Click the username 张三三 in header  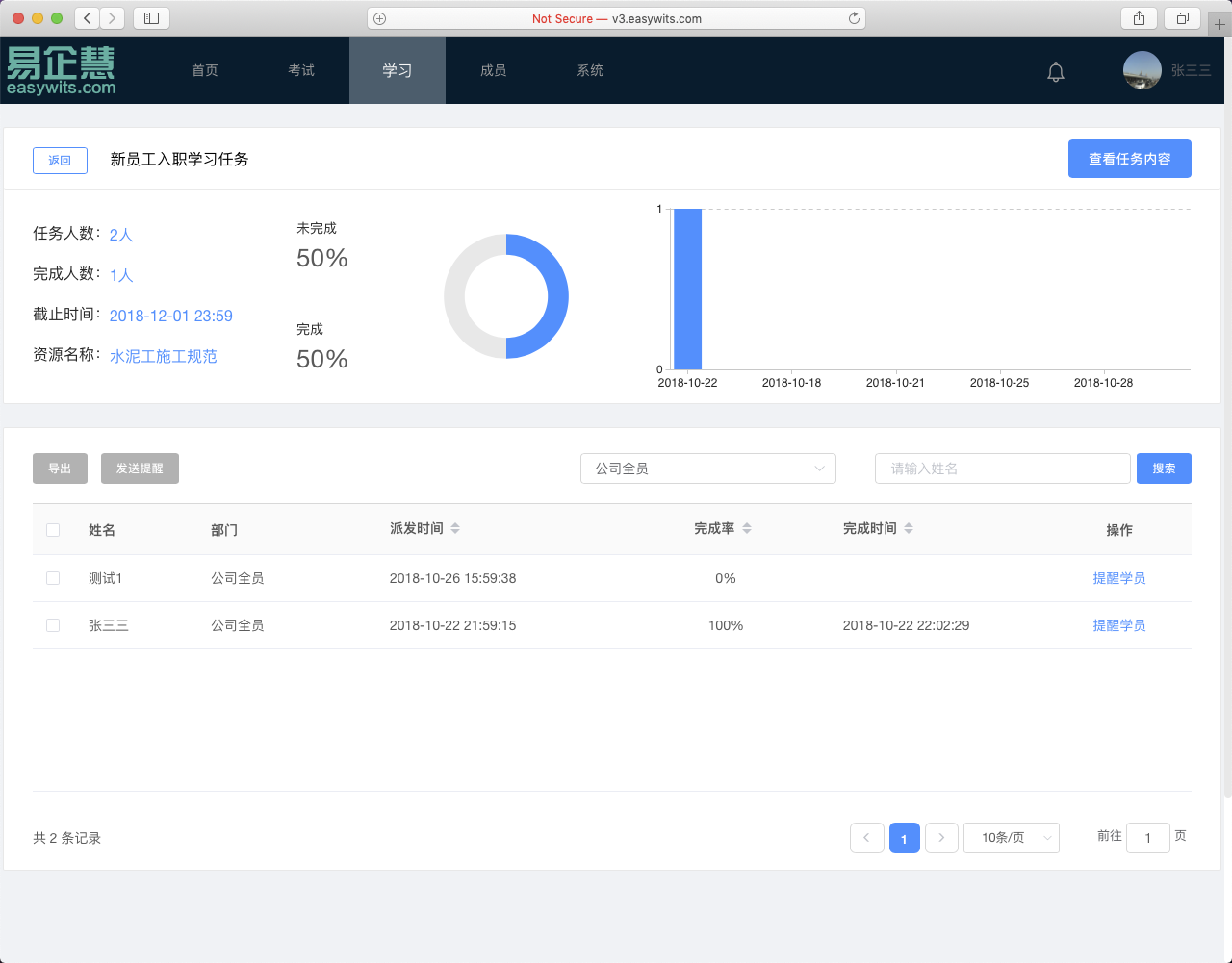(1191, 70)
